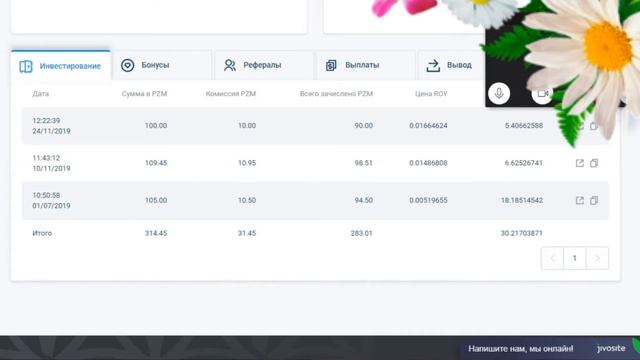The image size is (640, 360).
Task: Switch to the Рефералы tab
Action: 264,65
